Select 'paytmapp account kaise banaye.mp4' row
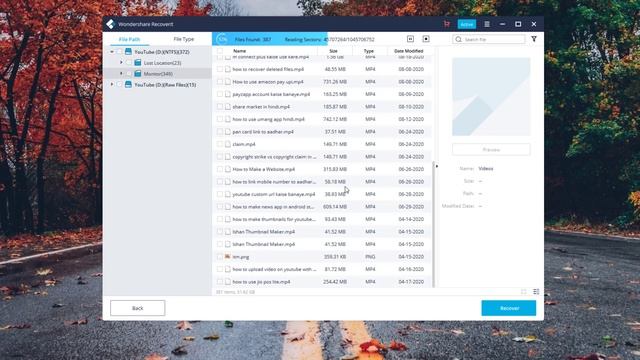This screenshot has height=360, width=640. click(x=322, y=94)
